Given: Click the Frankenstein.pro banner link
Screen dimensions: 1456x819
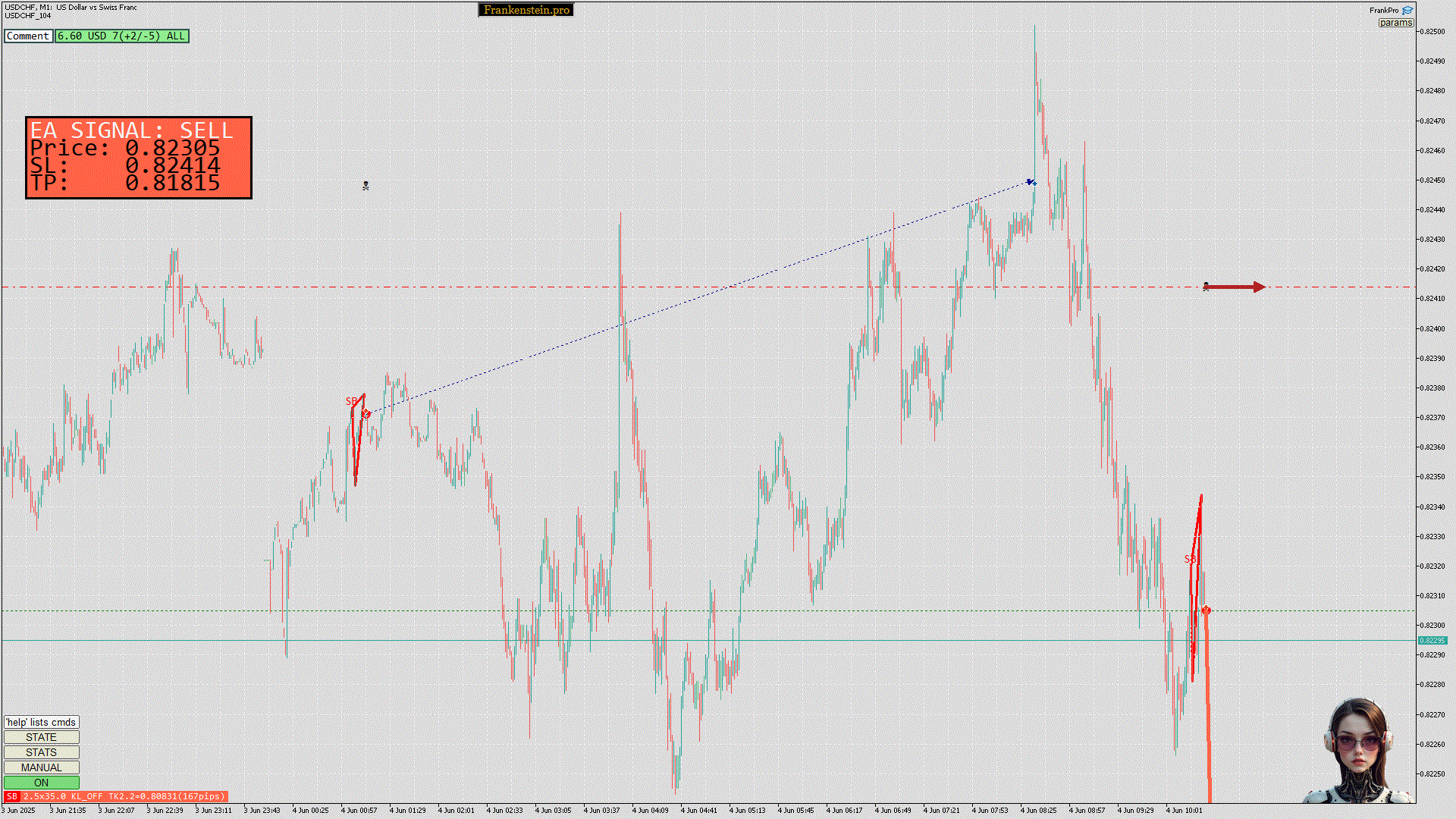Looking at the screenshot, I should pyautogui.click(x=526, y=10).
